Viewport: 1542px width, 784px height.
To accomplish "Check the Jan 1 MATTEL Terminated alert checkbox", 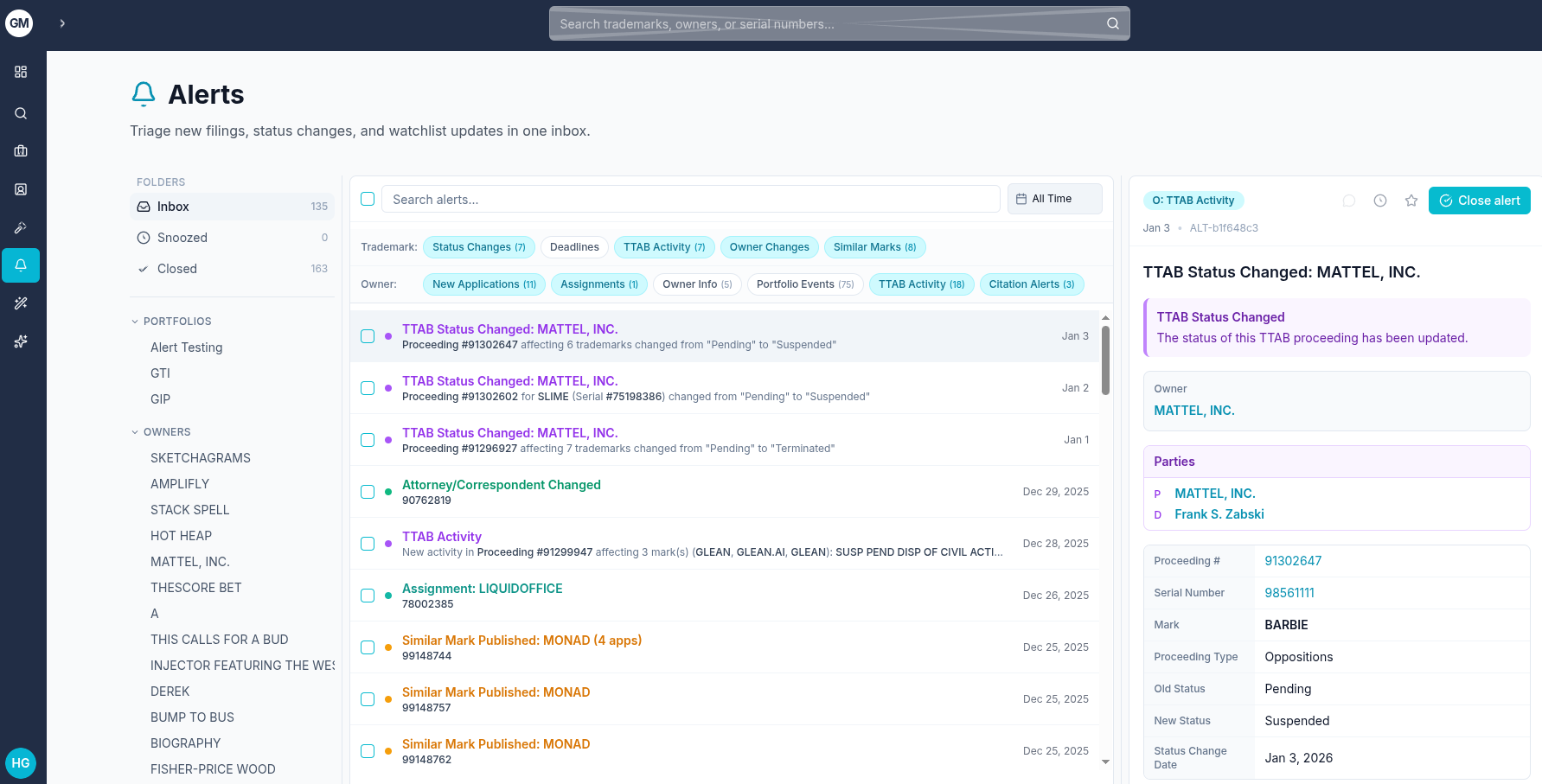I will point(368,440).
